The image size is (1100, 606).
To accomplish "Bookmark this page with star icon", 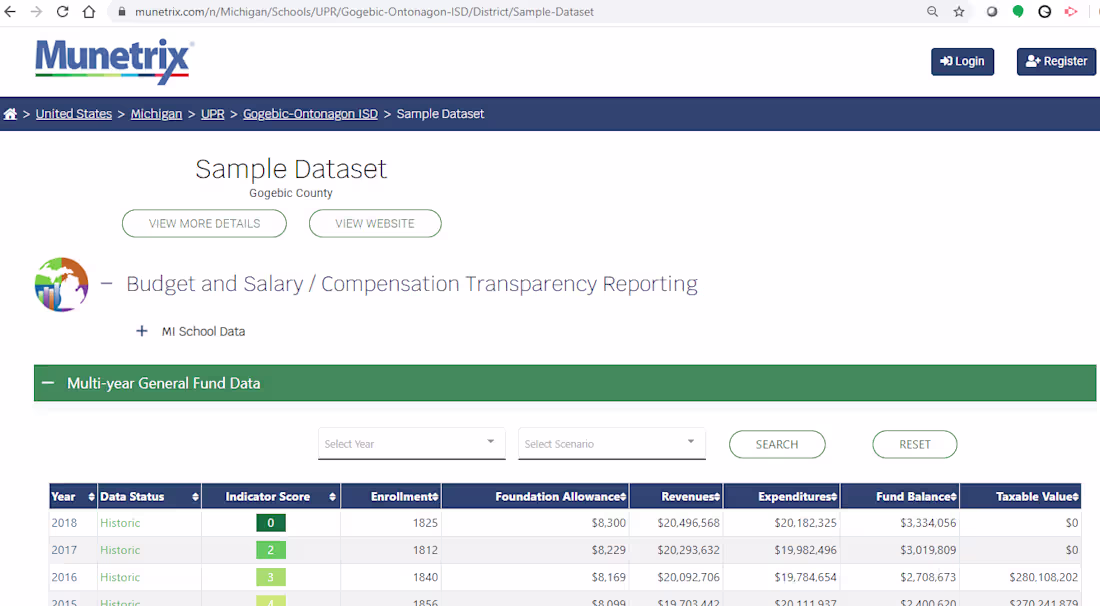I will click(959, 11).
